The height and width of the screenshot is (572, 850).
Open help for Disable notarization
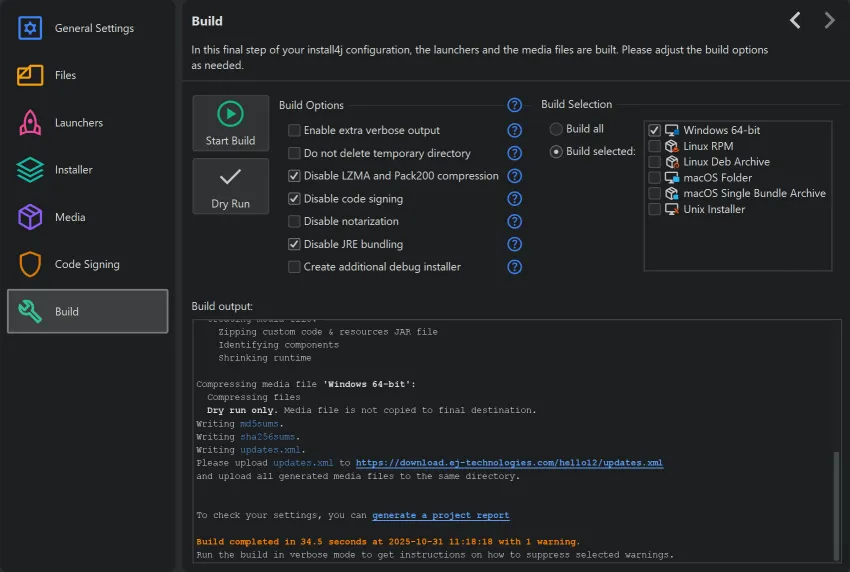pos(514,221)
